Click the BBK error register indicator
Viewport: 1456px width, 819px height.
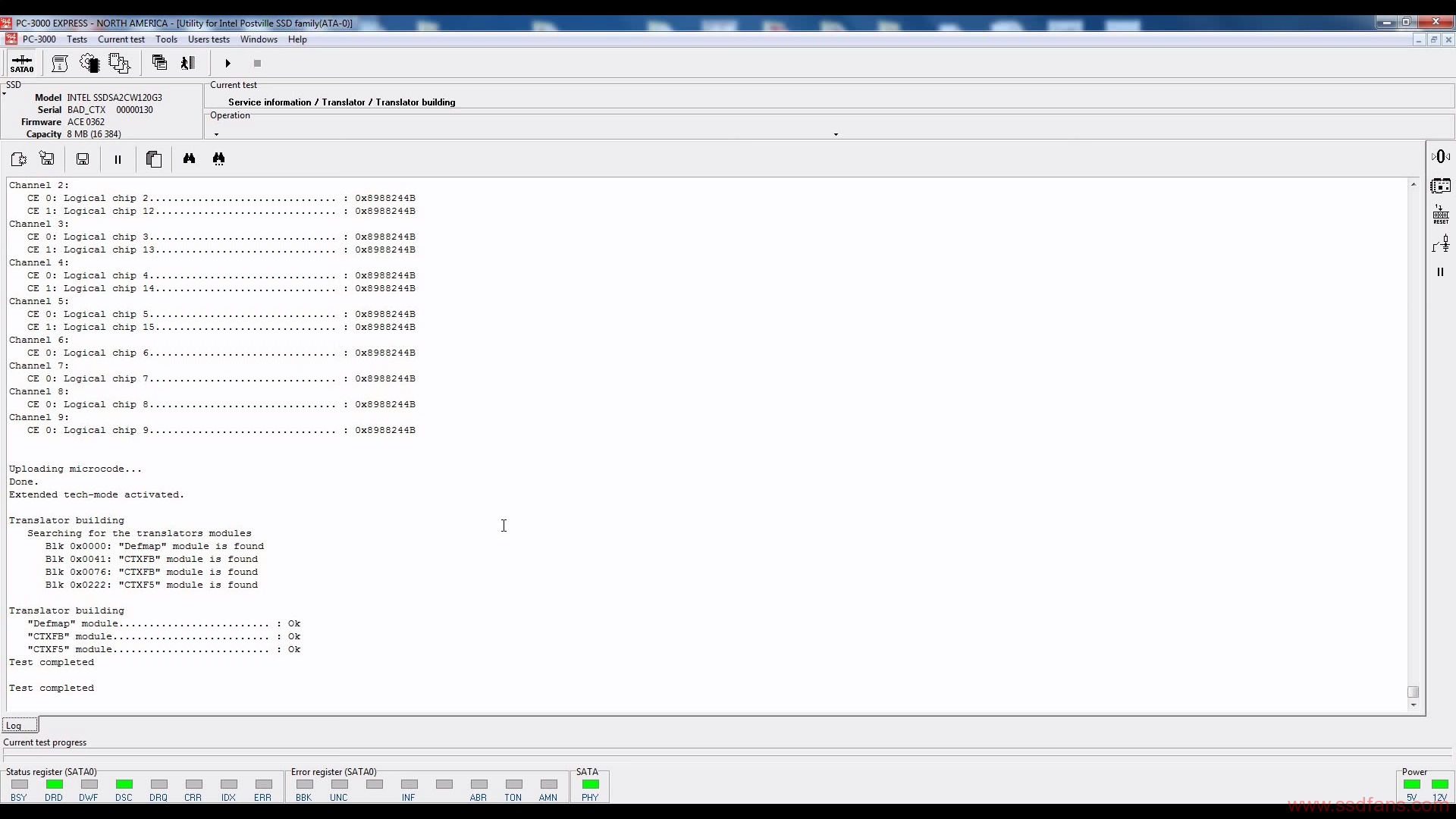pos(305,784)
